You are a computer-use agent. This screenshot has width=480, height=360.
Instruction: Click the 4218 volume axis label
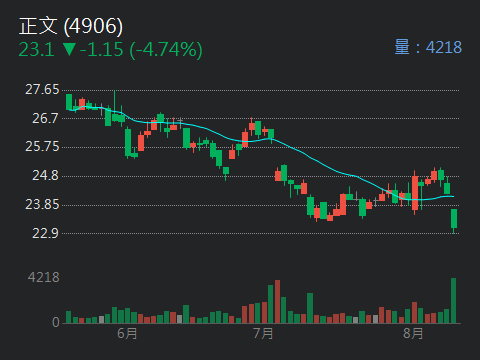[44, 277]
